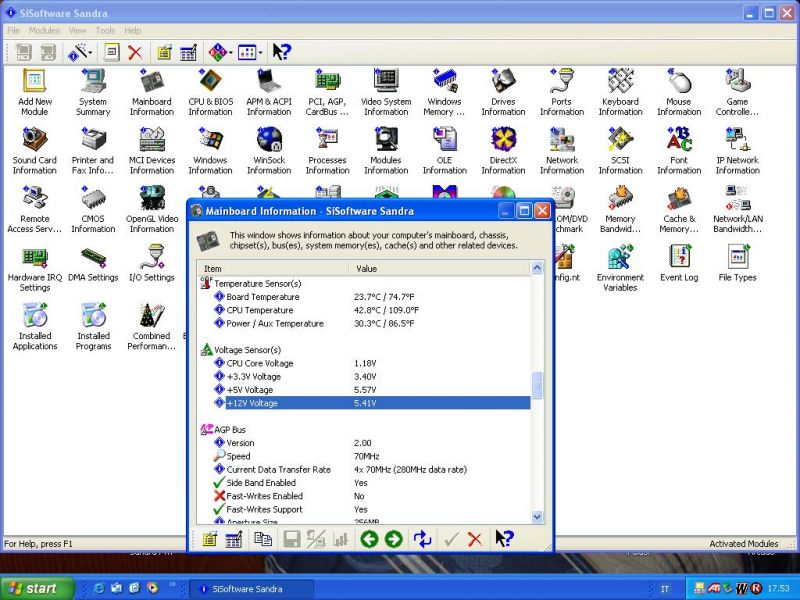This screenshot has height=600, width=800.
Task: Open Printer and Fax Info module
Action: 93,151
